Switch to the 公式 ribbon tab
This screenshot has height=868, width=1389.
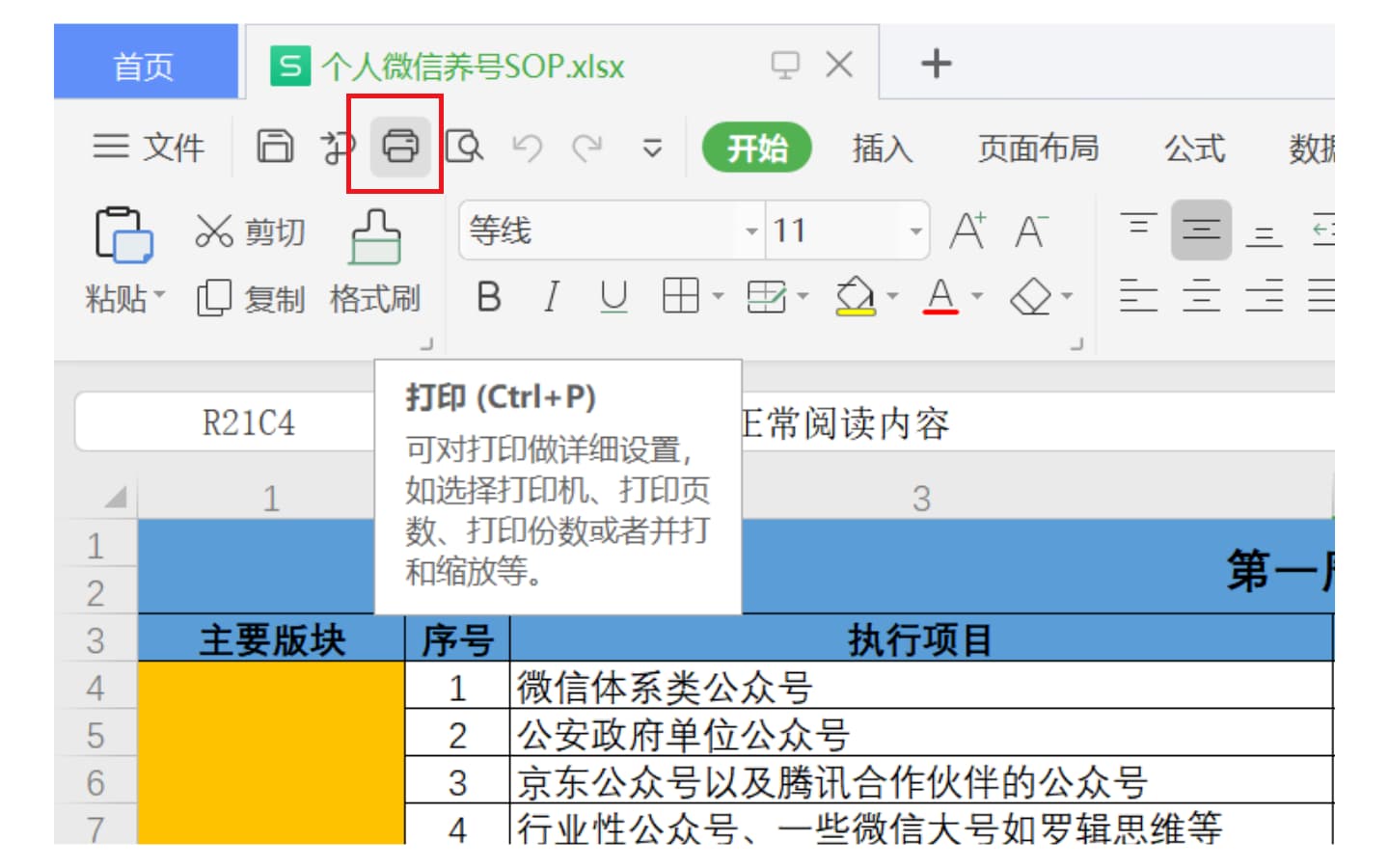[1194, 148]
